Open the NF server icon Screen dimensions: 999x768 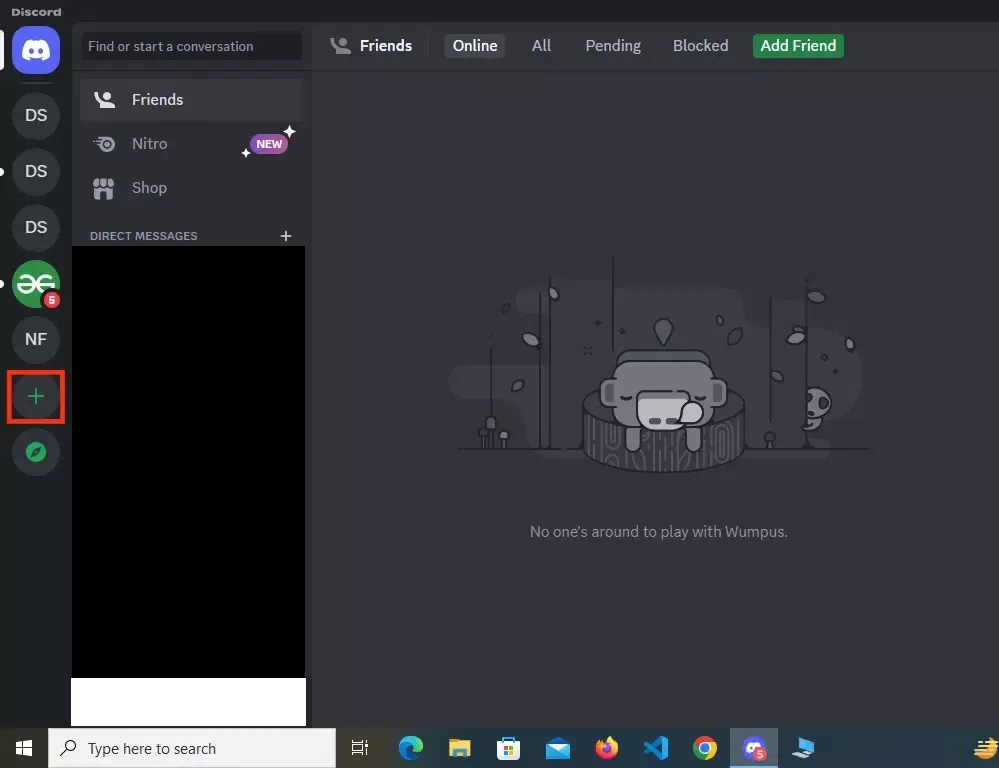click(x=36, y=339)
